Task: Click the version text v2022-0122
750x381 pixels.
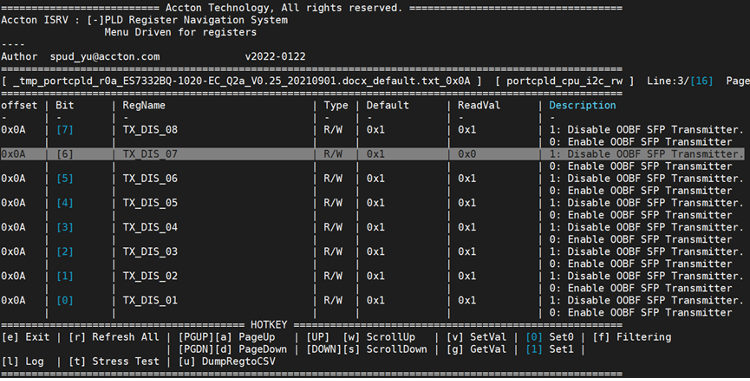Action: click(x=275, y=57)
